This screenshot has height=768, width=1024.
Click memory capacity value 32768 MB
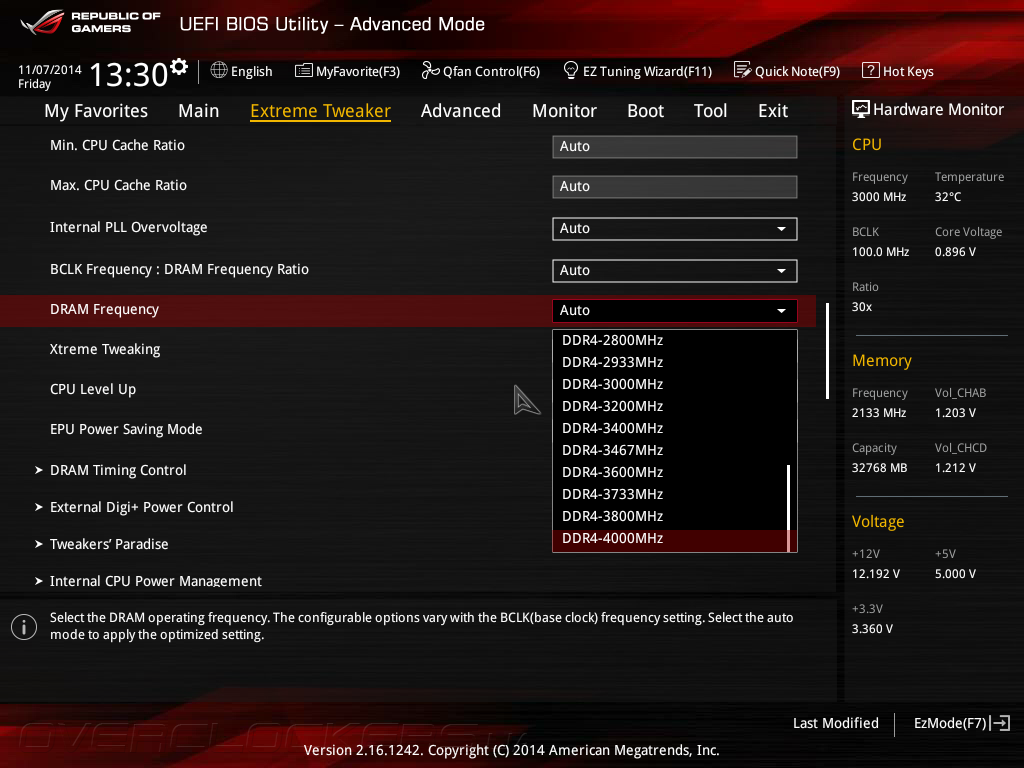click(x=879, y=468)
